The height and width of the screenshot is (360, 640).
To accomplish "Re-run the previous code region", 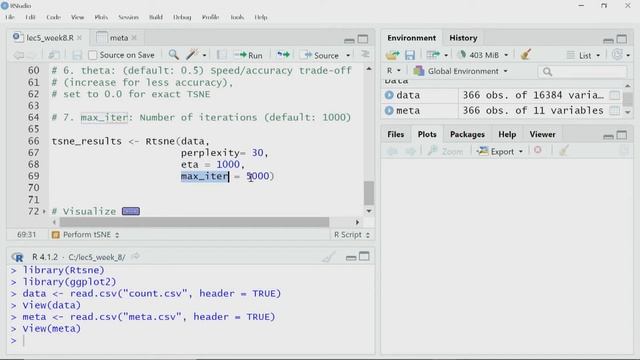I will click(283, 55).
